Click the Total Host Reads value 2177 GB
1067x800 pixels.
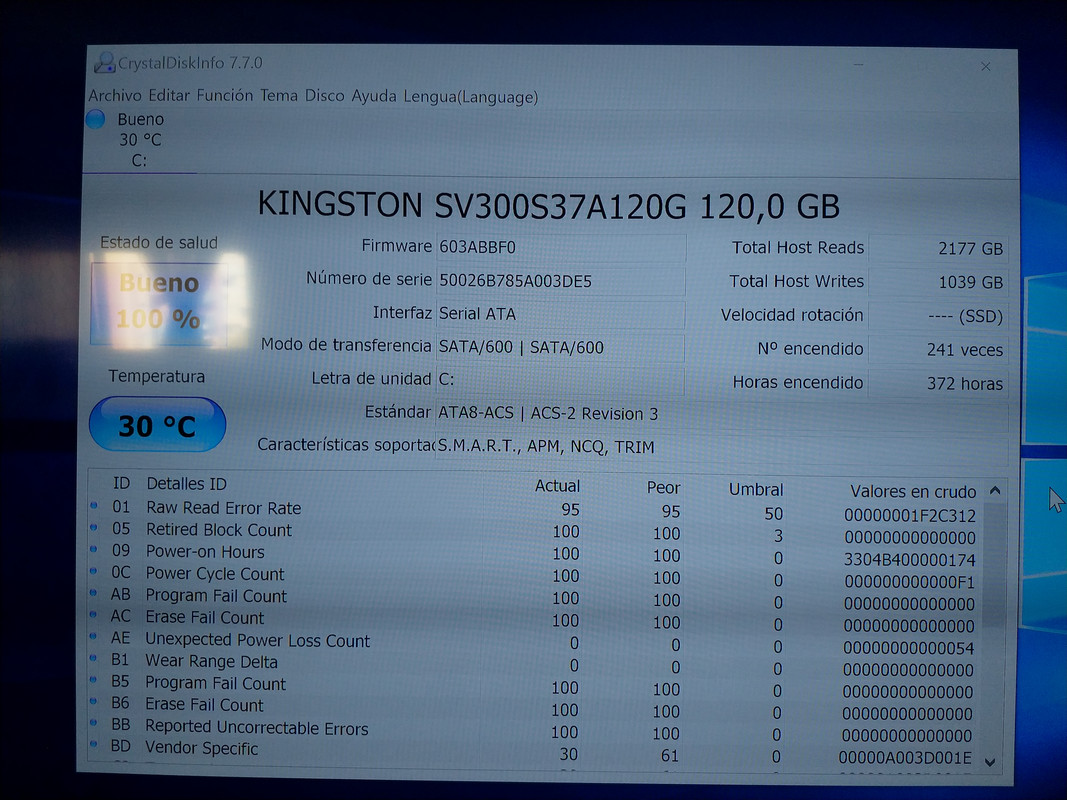coord(938,248)
